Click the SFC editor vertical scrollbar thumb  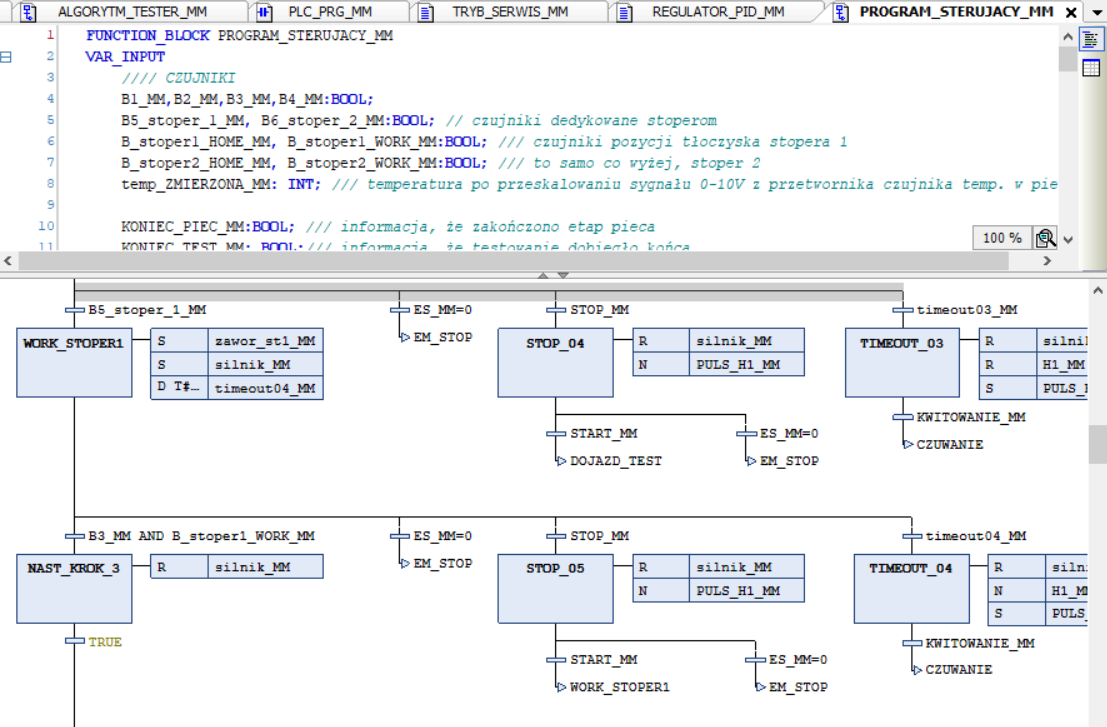click(1097, 444)
